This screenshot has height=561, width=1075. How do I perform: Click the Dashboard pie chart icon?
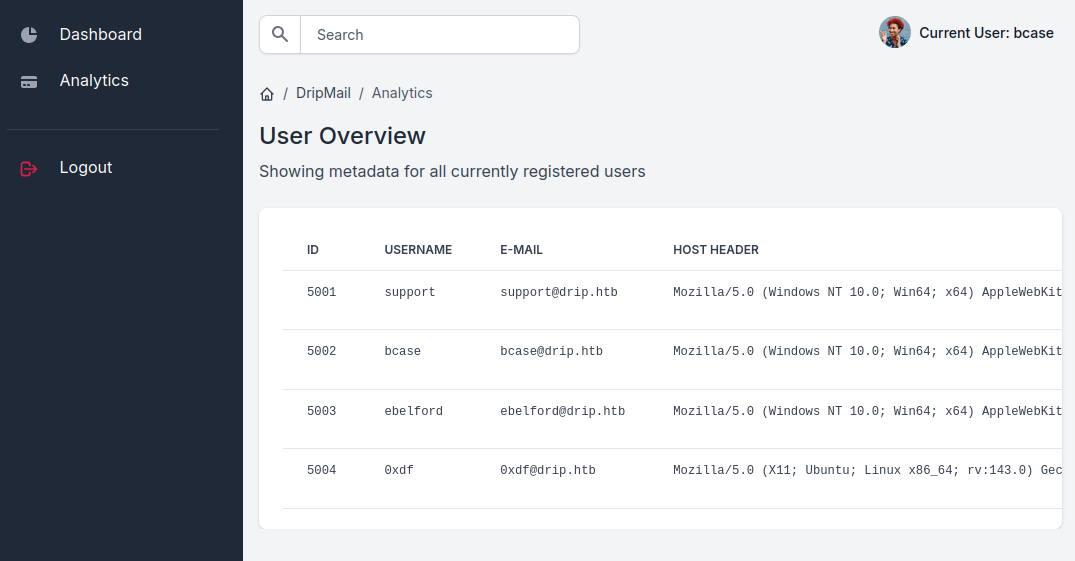[x=29, y=35]
